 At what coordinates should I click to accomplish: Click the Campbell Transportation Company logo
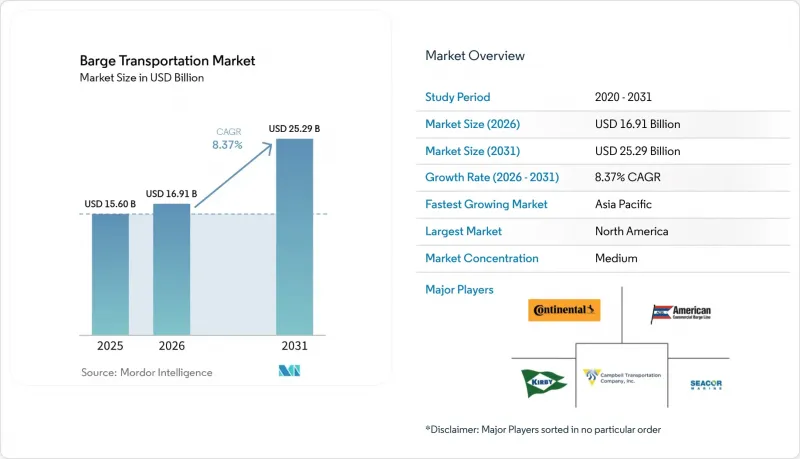(622, 377)
